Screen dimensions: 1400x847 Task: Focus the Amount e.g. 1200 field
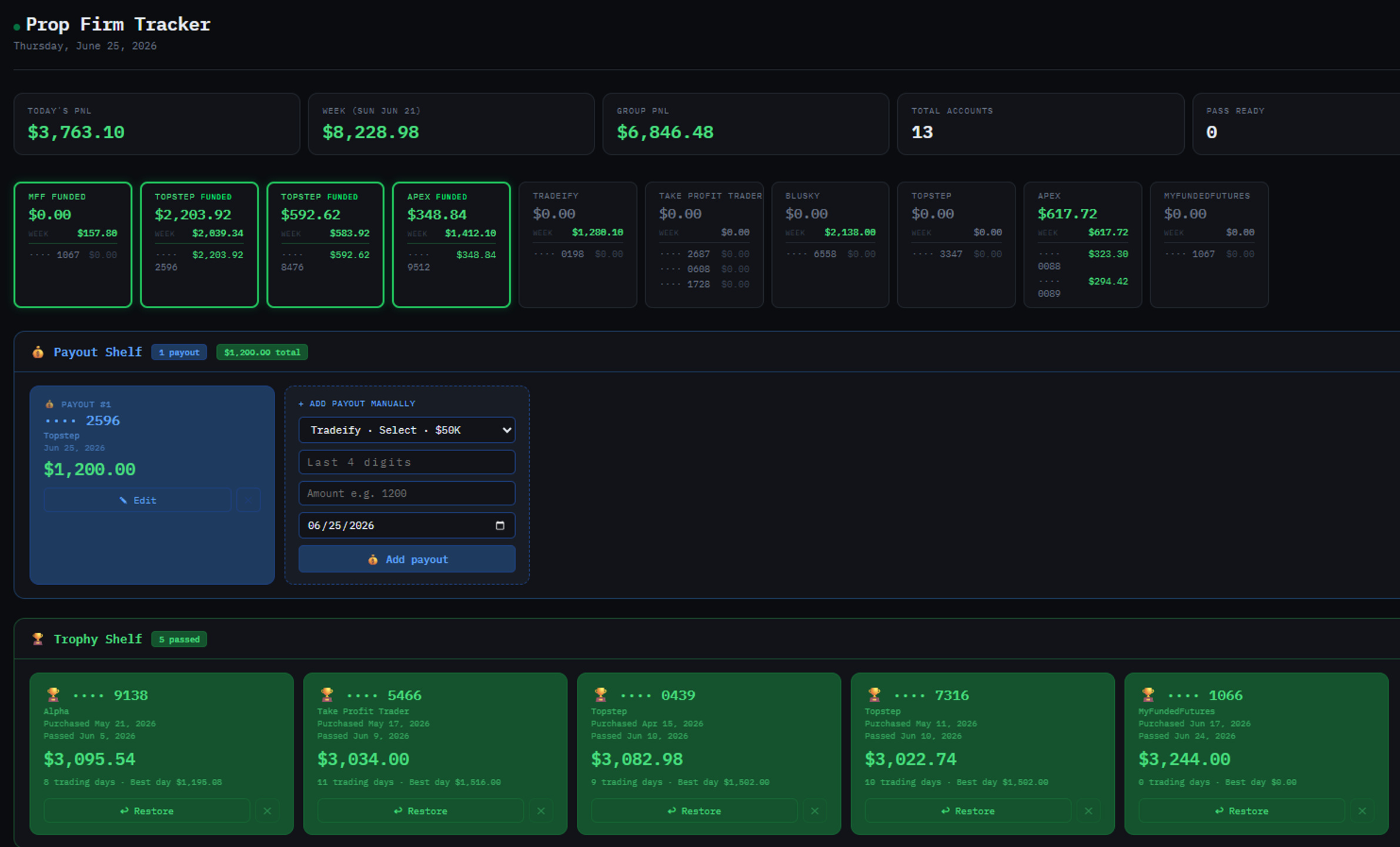pyautogui.click(x=407, y=493)
